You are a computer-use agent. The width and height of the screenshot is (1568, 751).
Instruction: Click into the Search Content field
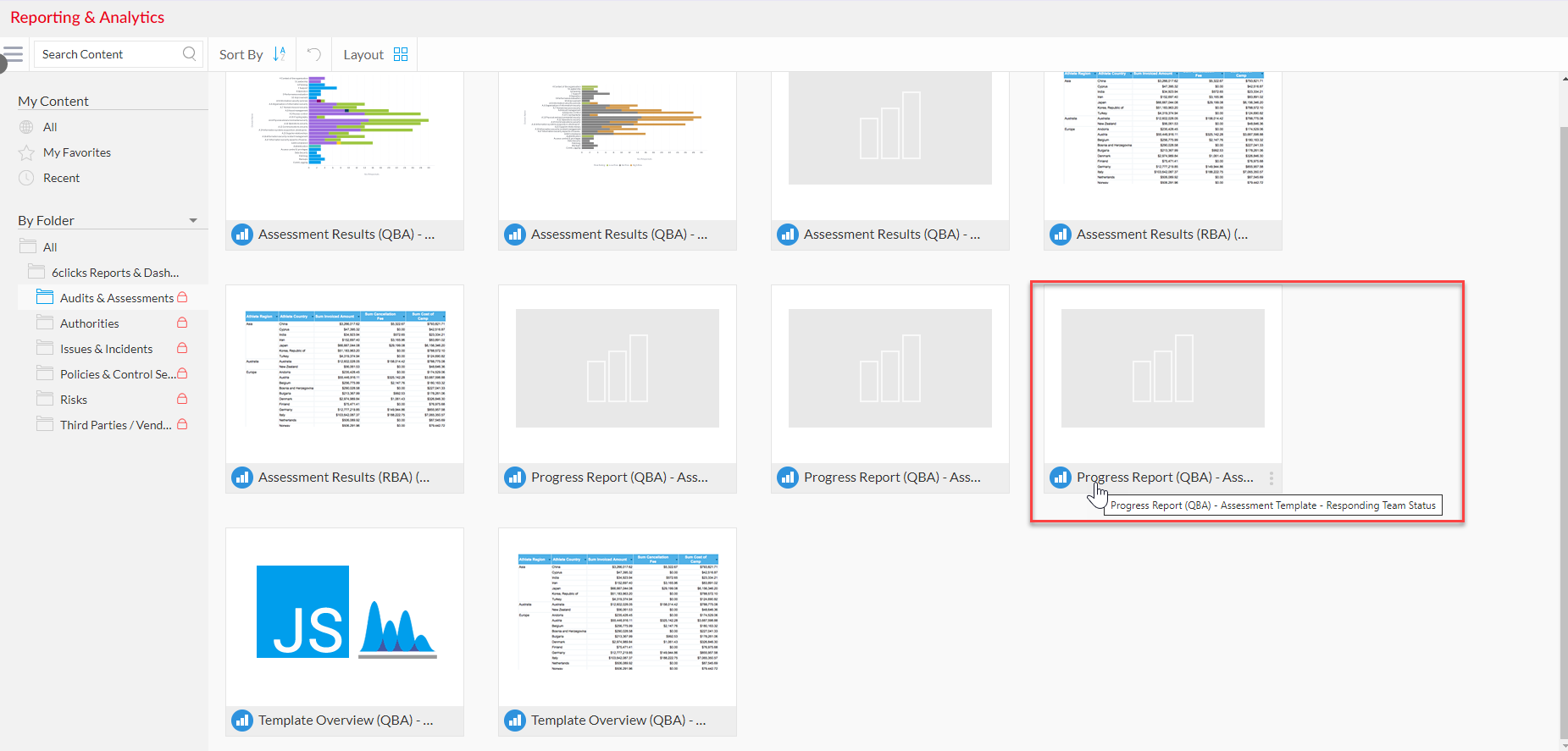[108, 54]
